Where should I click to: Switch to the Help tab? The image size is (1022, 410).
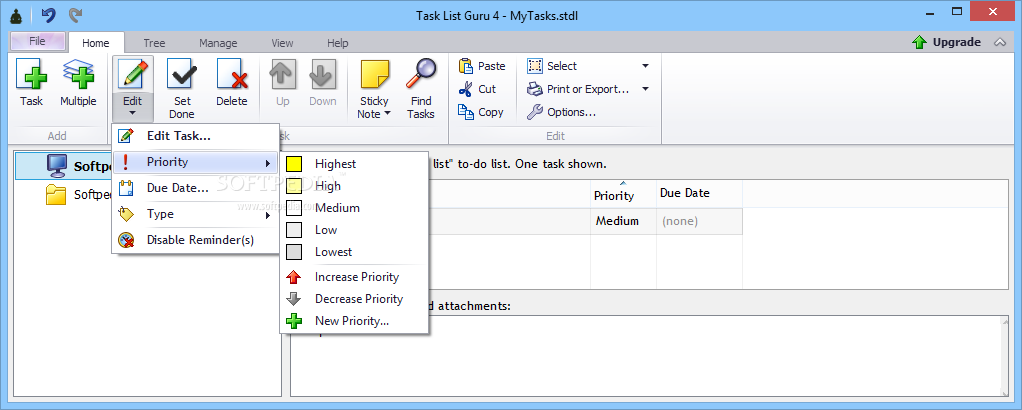point(338,43)
